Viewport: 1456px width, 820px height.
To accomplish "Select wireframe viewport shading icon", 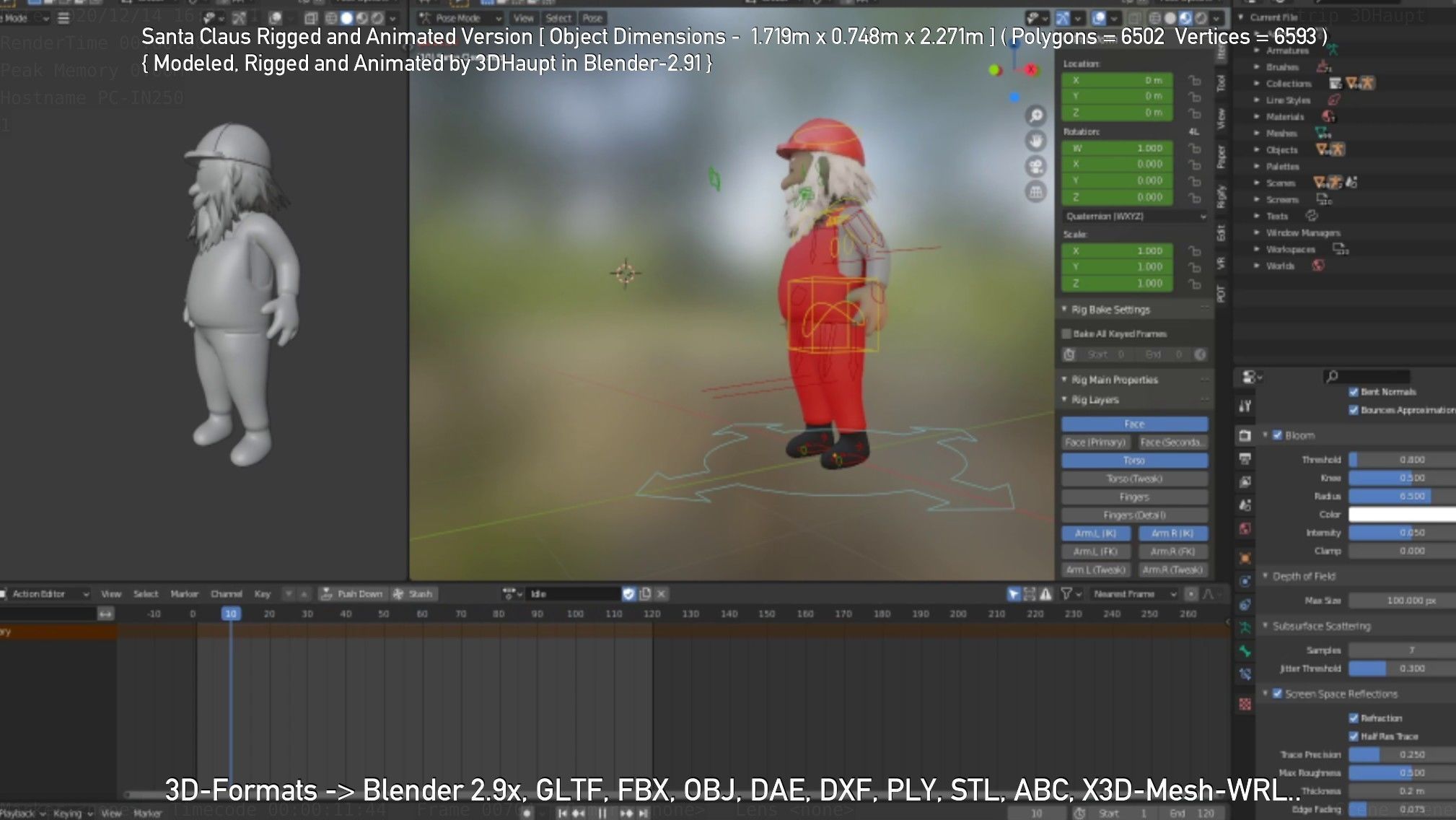I will (x=1154, y=17).
